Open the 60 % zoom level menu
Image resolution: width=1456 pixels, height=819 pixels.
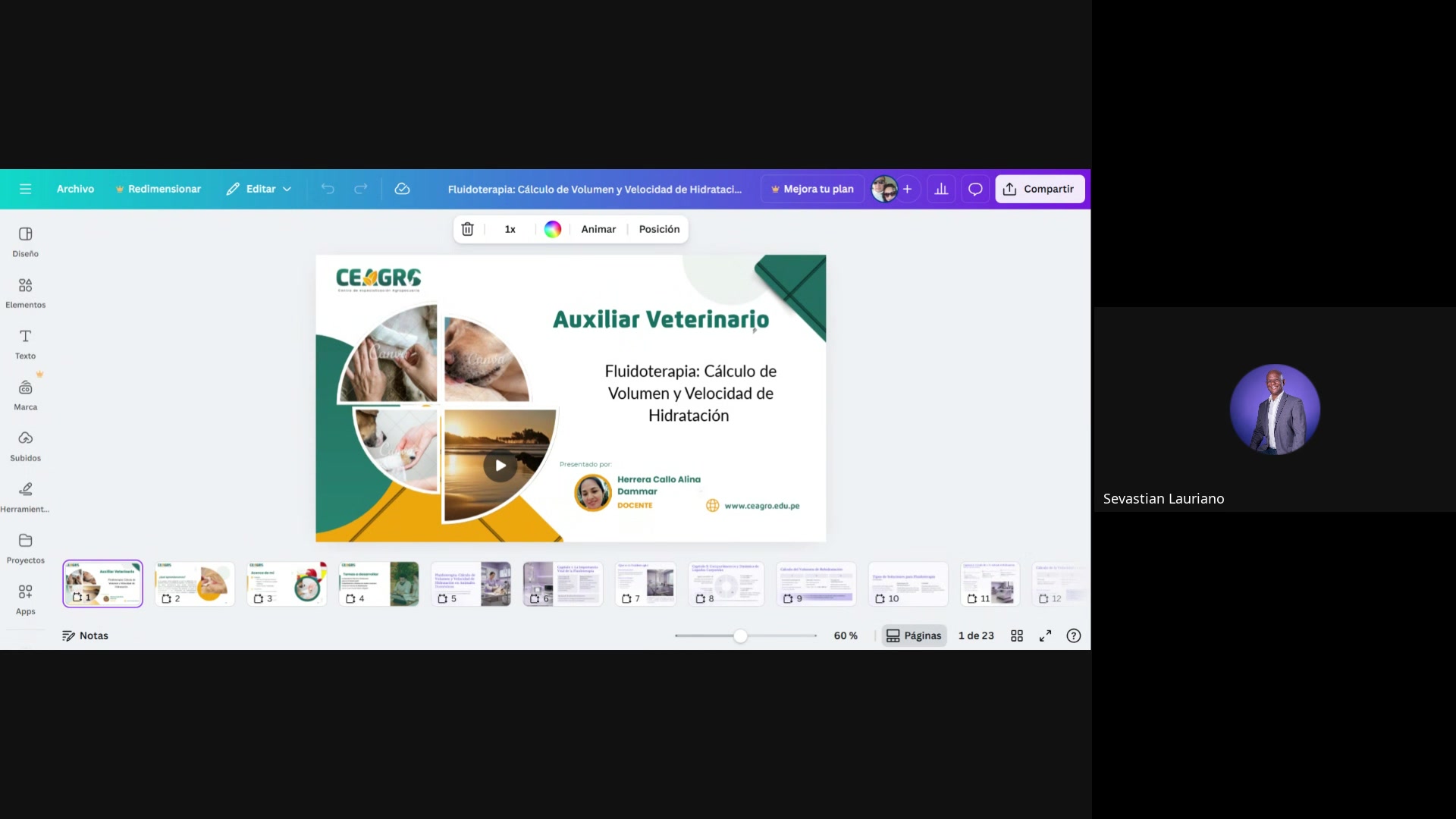tap(846, 635)
